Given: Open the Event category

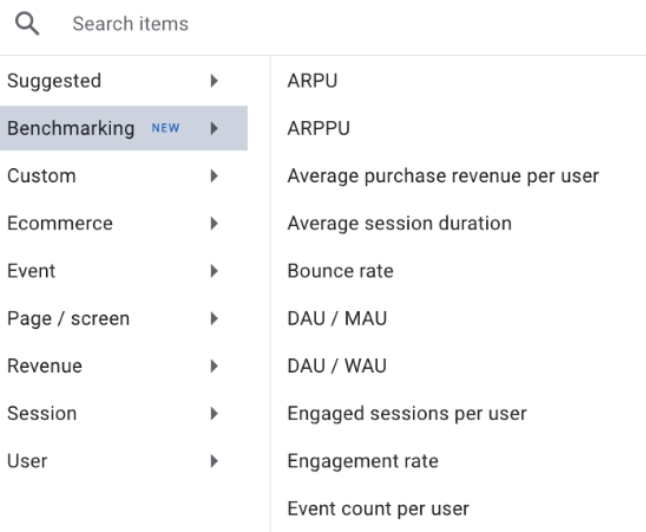Looking at the screenshot, I should pos(124,271).
